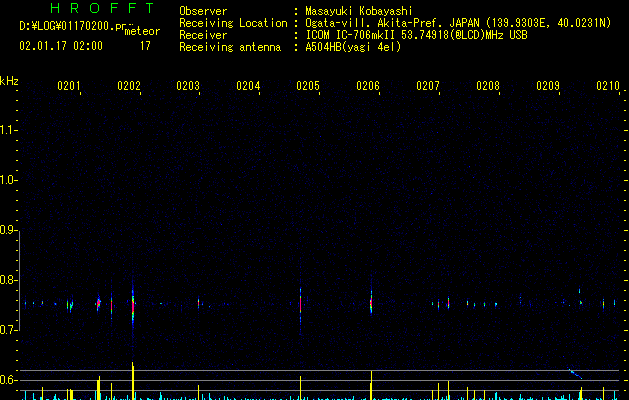
Task: Click the 0.7 kHz frequency label
Action: 7,330
